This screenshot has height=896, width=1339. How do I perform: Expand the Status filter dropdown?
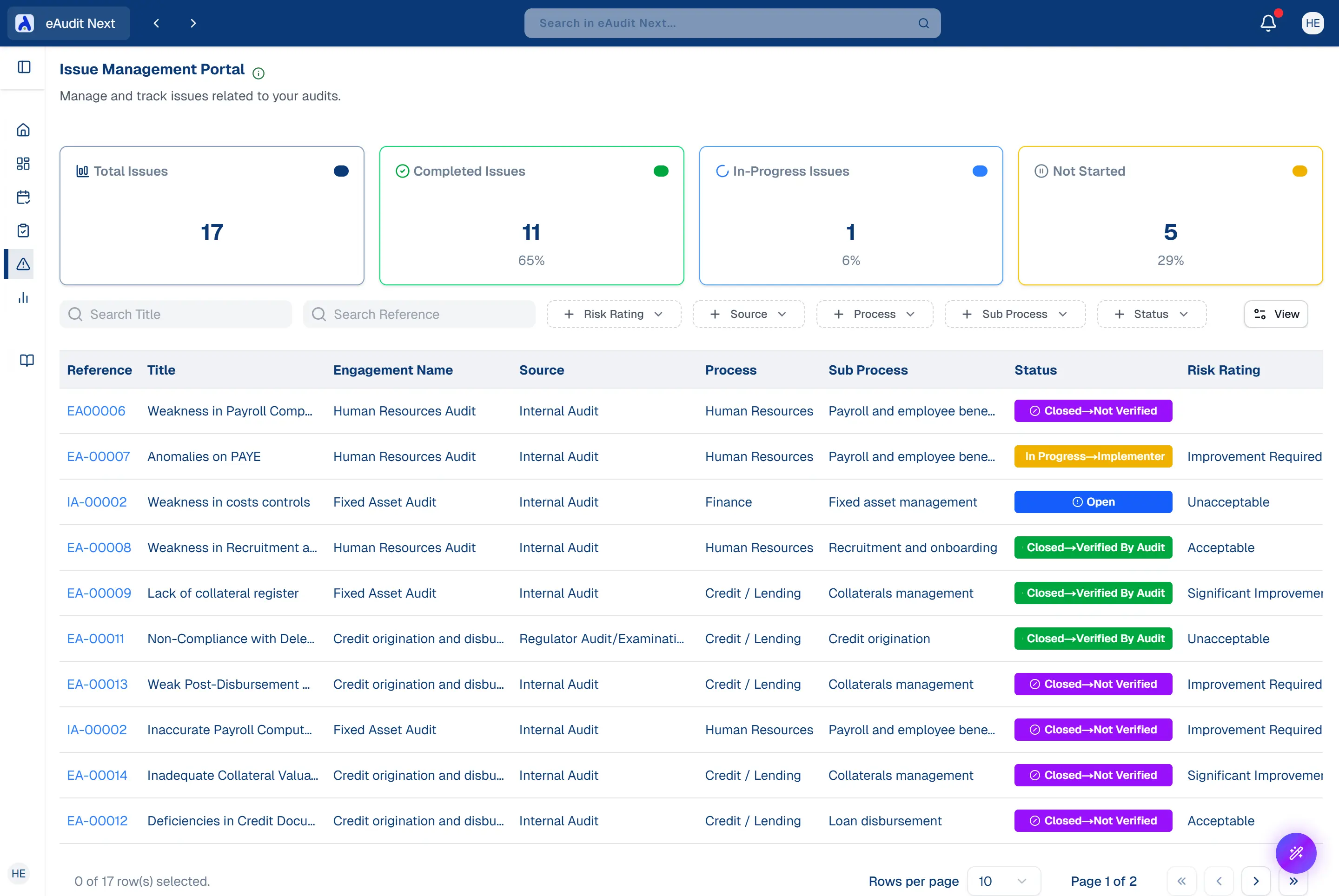1151,314
